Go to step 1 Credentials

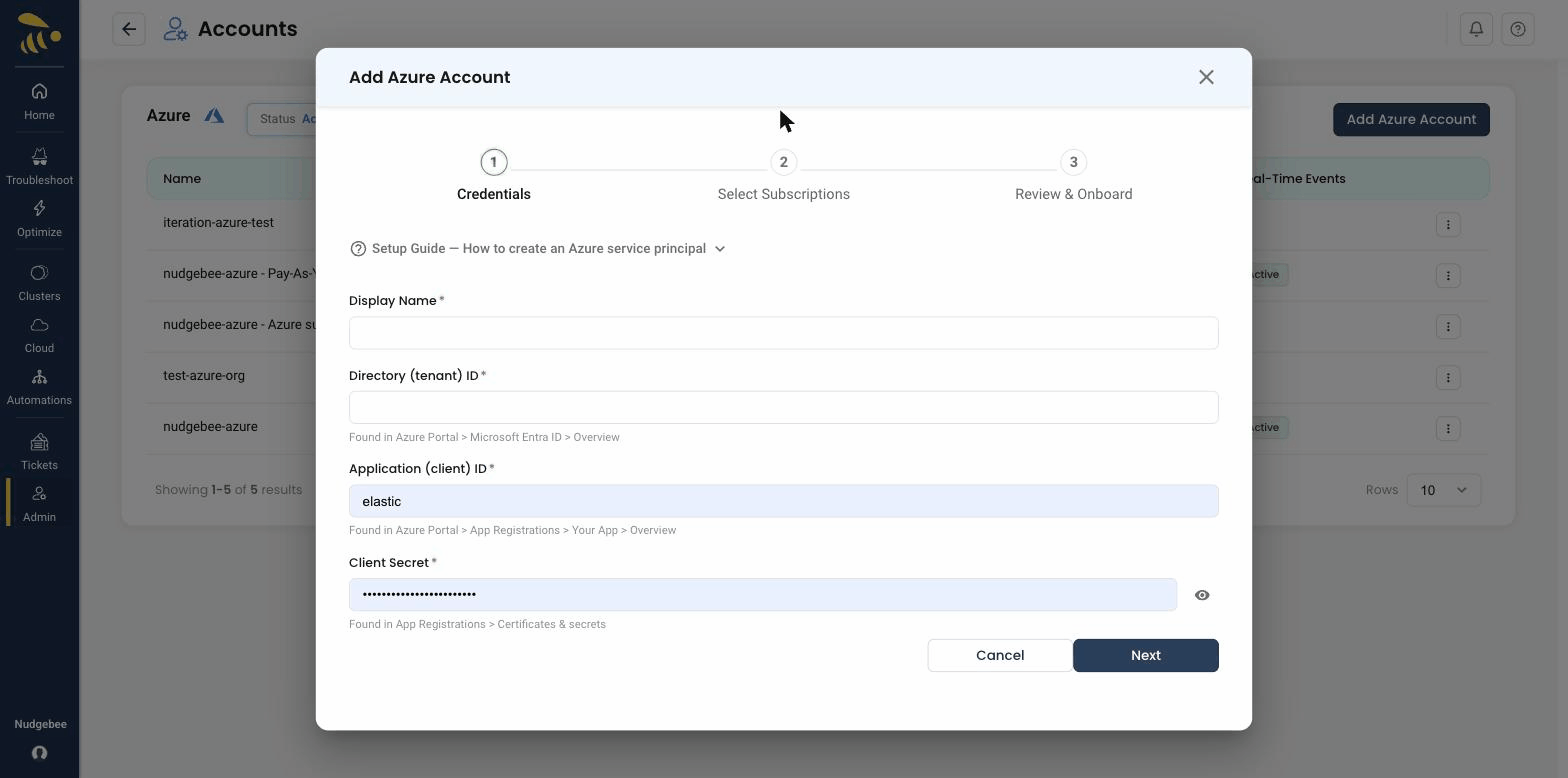tap(494, 176)
